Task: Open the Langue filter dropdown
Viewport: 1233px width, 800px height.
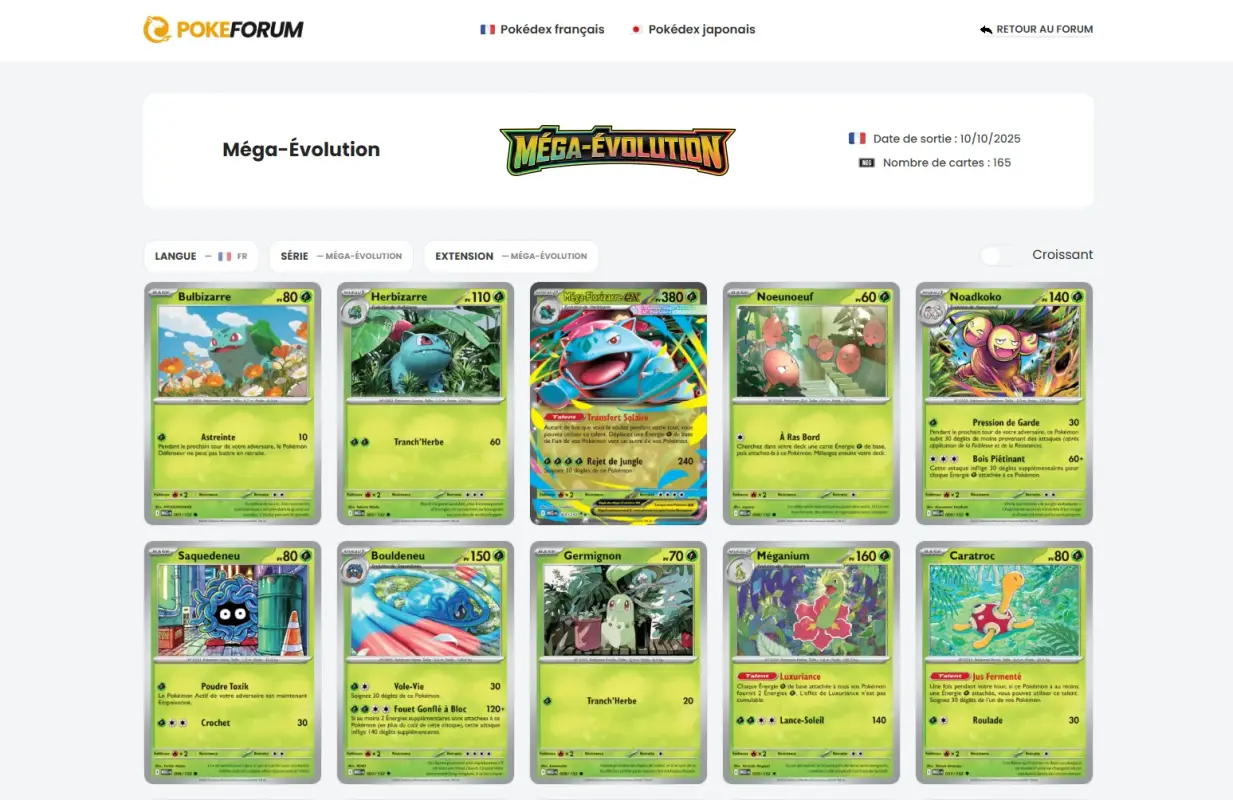Action: coord(201,256)
